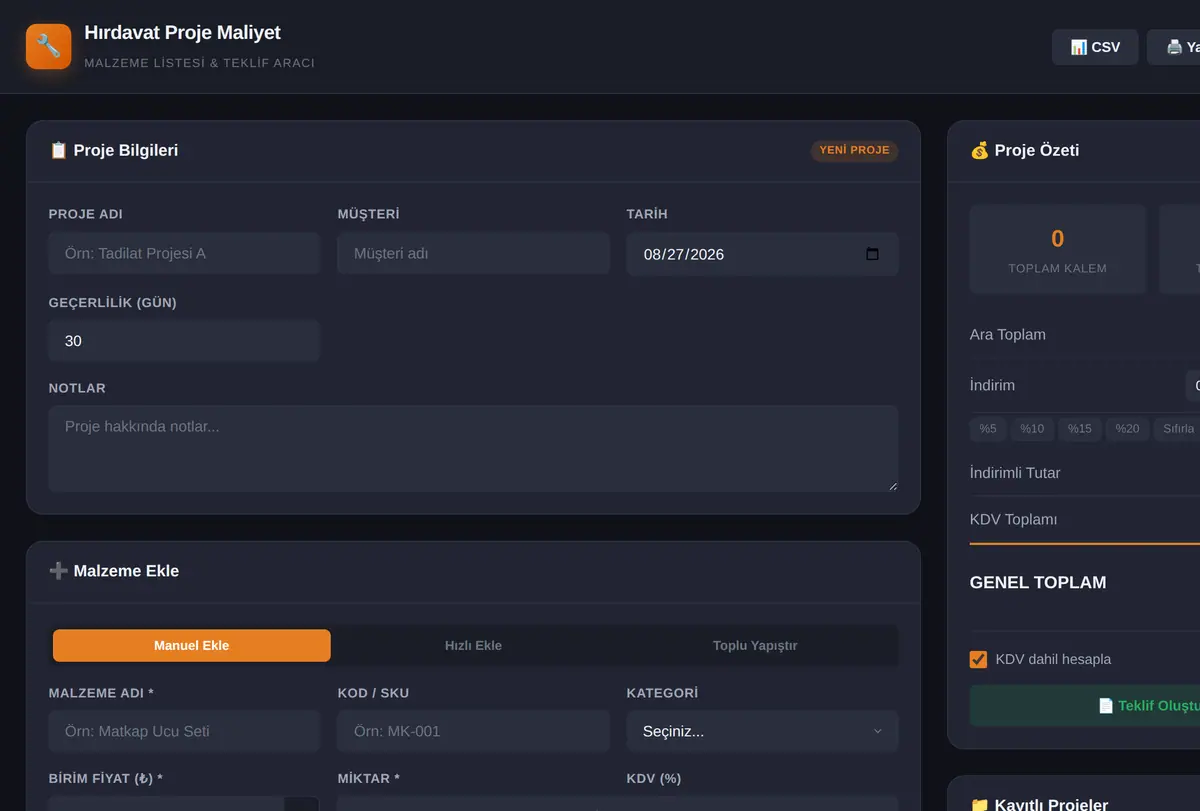Click the orange wrench app logo
Viewport: 1200px width, 811px height.
[x=49, y=46]
